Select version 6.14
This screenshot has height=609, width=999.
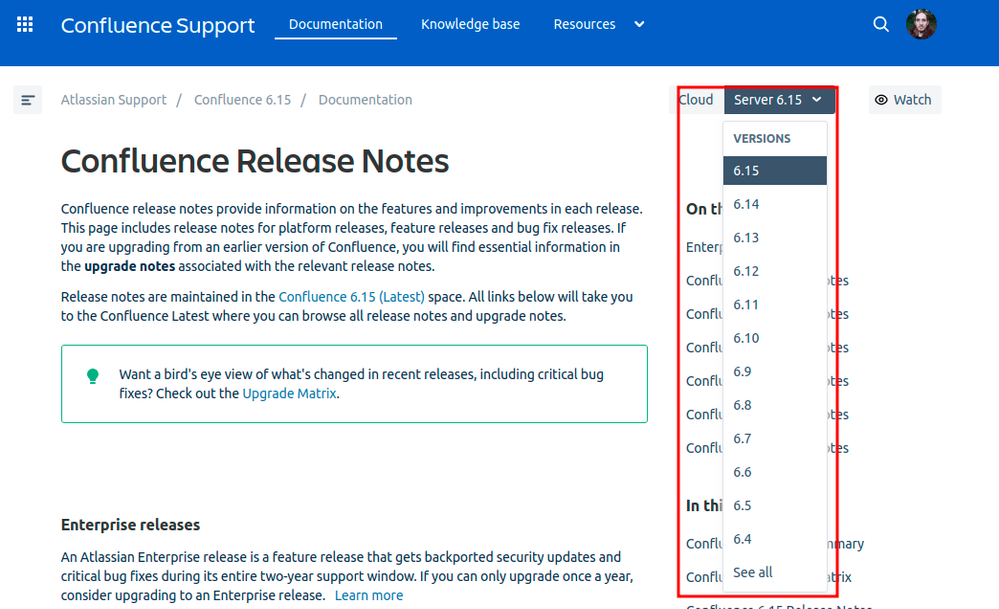point(775,204)
